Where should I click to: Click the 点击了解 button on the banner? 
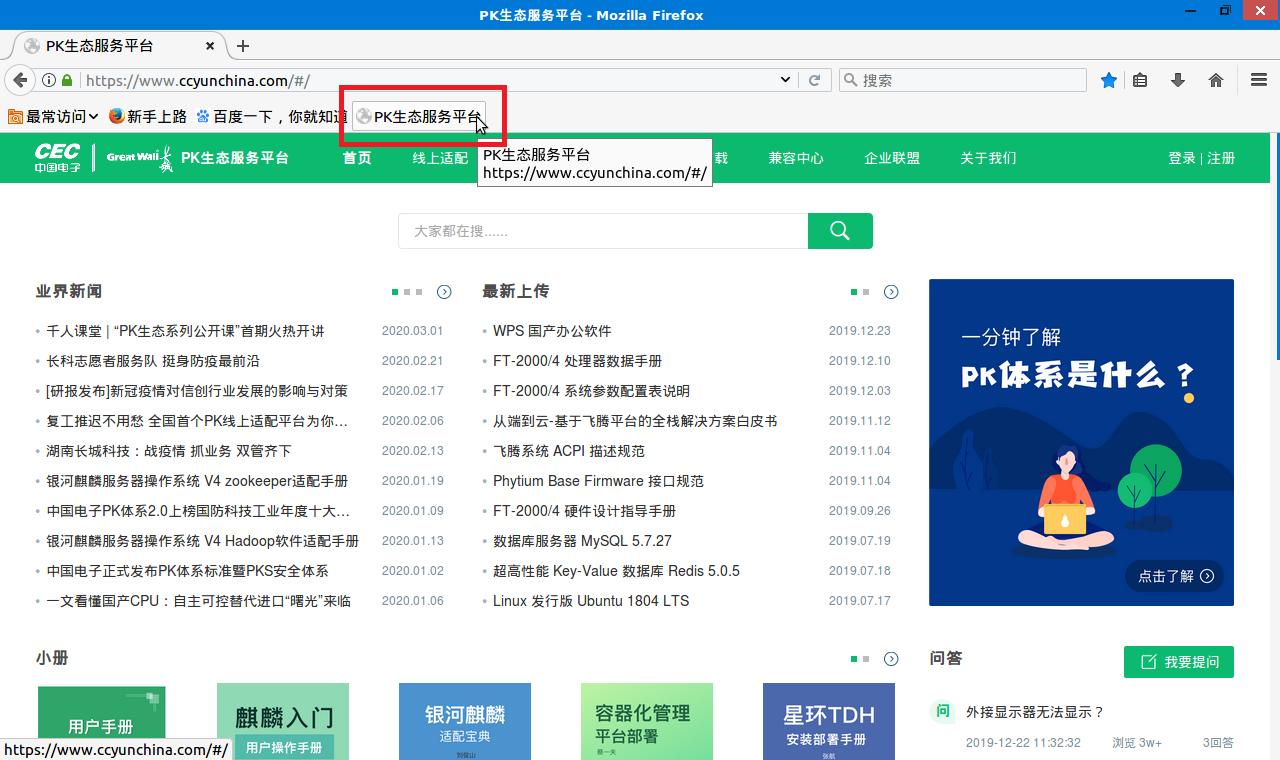pyautogui.click(x=1174, y=576)
